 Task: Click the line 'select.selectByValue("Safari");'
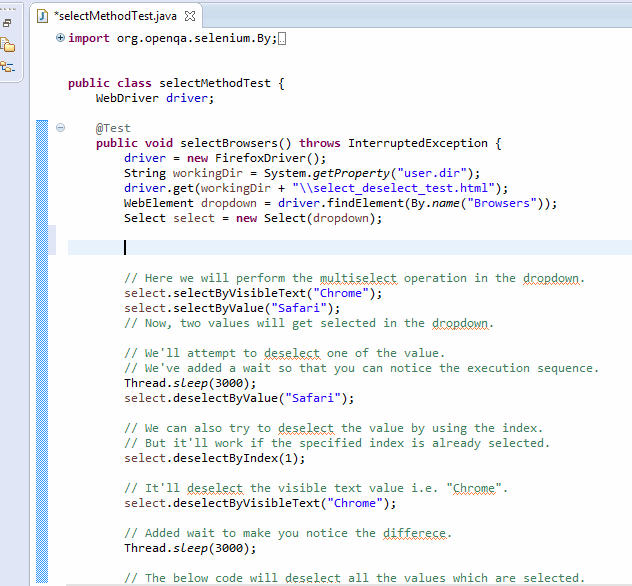pos(232,308)
